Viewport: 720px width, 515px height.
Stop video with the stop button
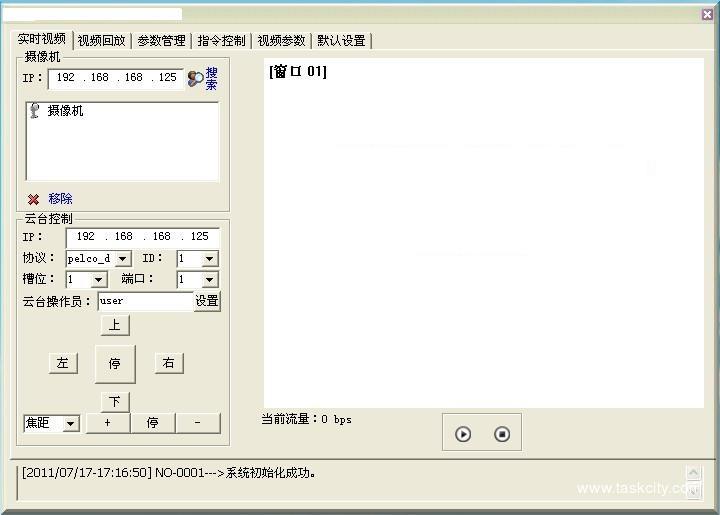pyautogui.click(x=502, y=434)
